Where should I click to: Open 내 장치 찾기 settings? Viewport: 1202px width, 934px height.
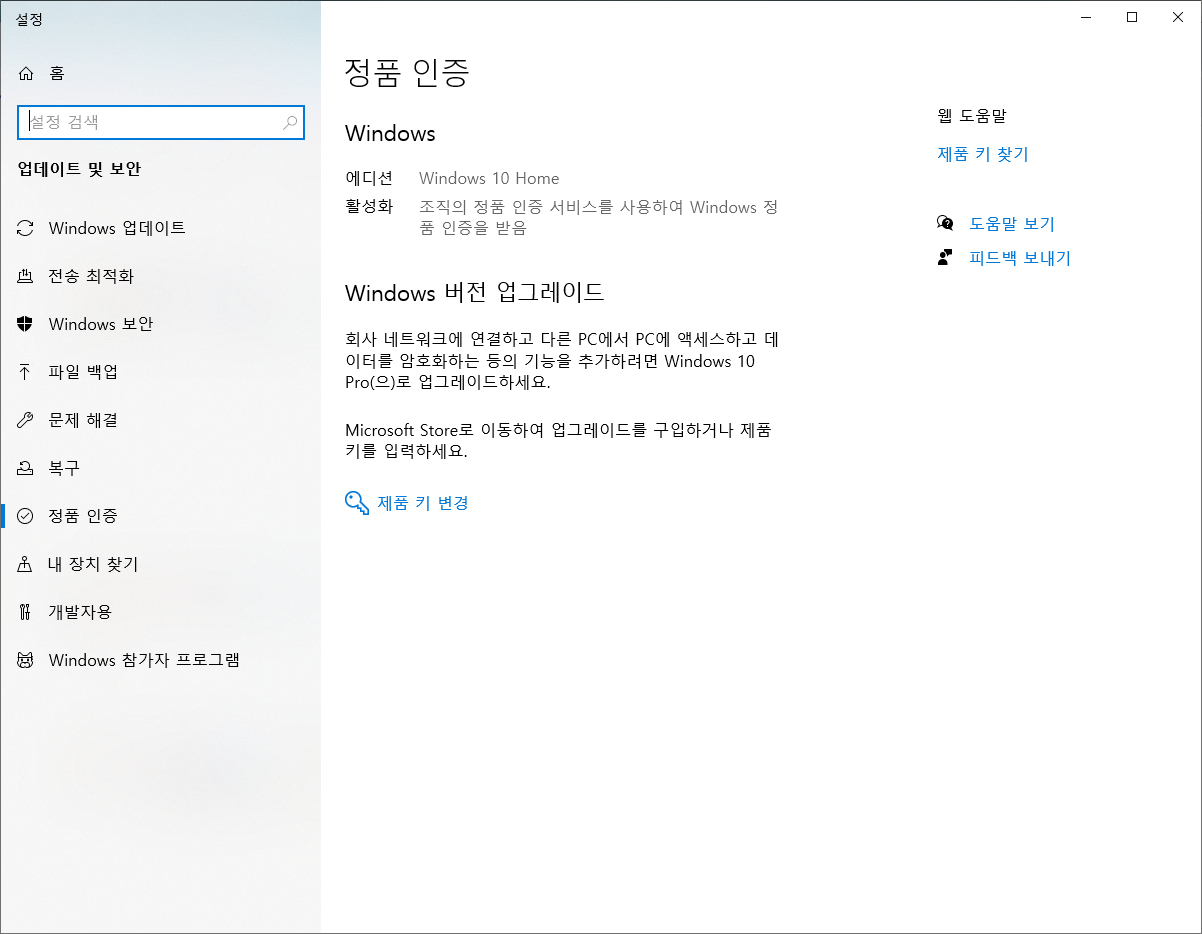[x=160, y=564]
